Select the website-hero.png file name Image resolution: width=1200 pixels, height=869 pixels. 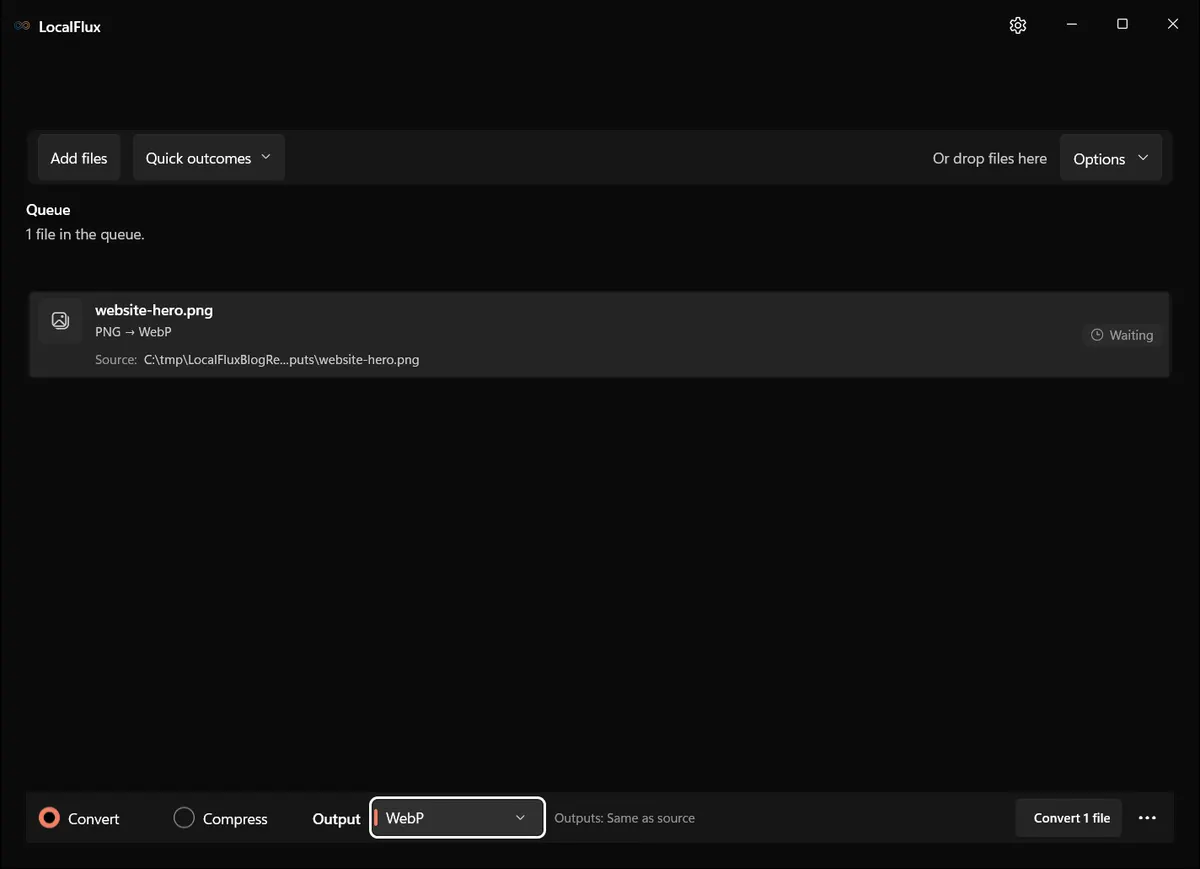coord(154,310)
